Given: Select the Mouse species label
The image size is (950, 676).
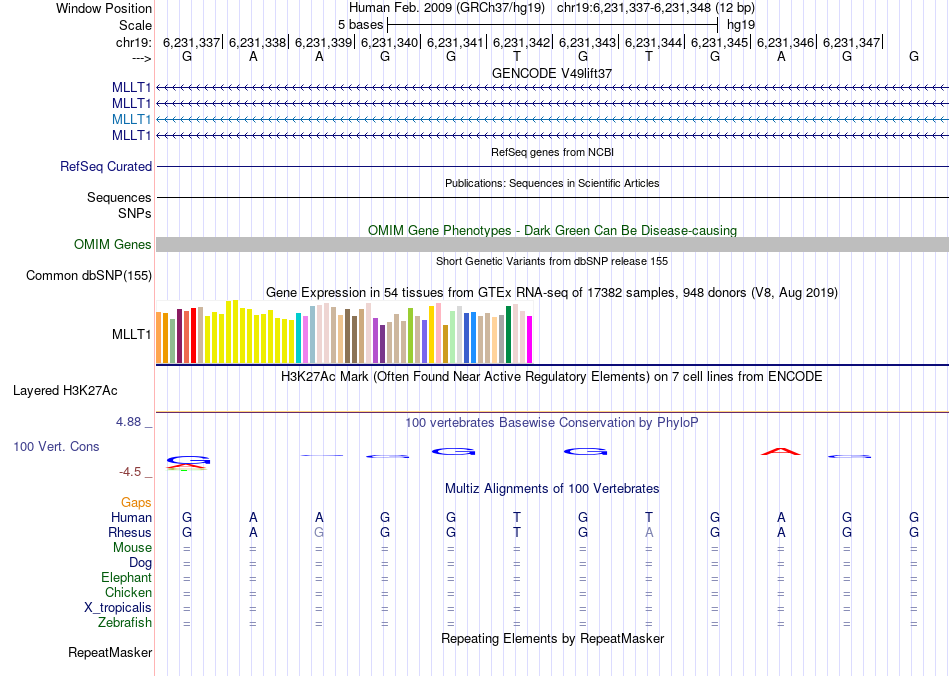Looking at the screenshot, I should [132, 548].
